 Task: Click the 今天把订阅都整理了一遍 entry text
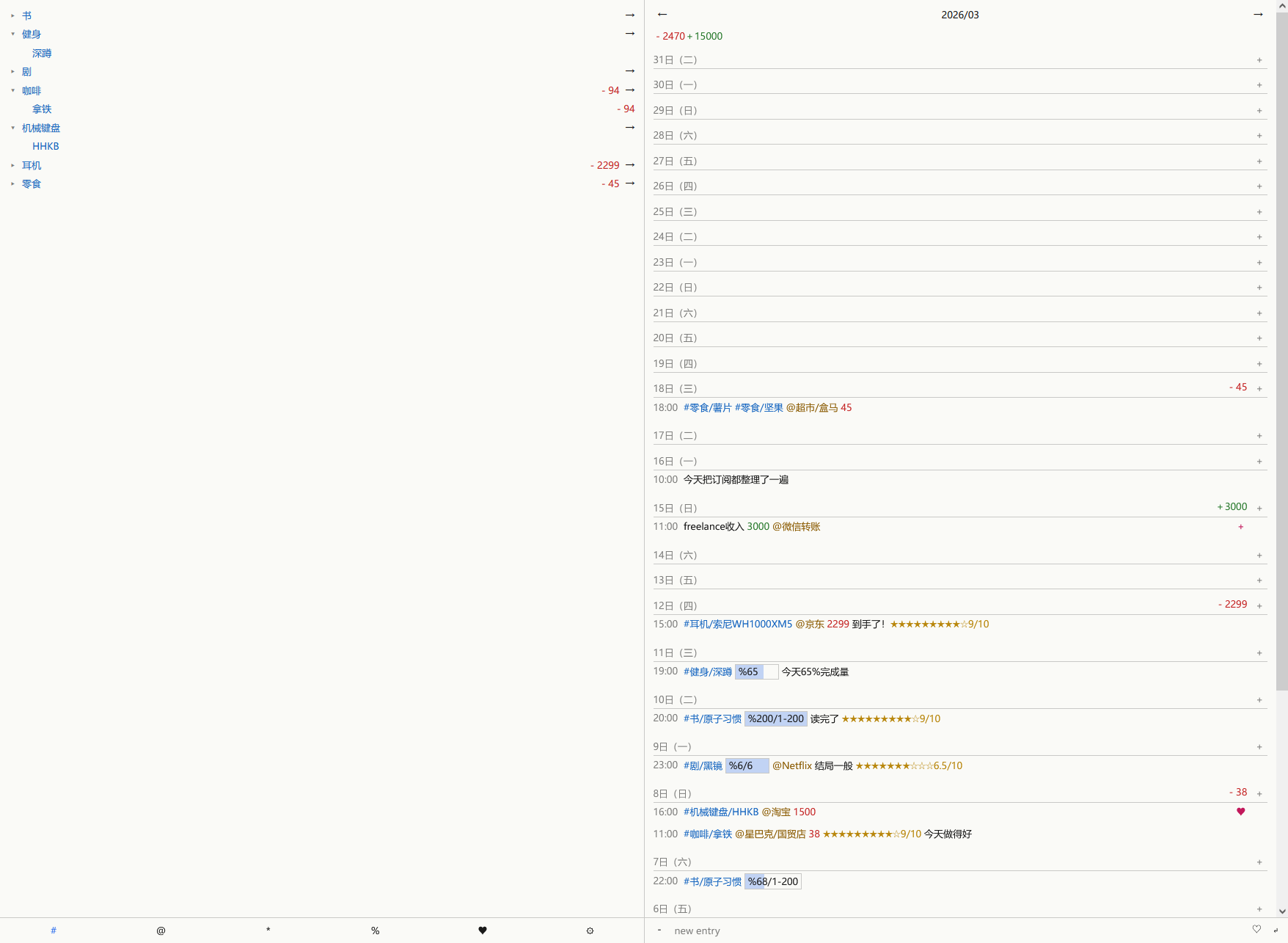[736, 479]
